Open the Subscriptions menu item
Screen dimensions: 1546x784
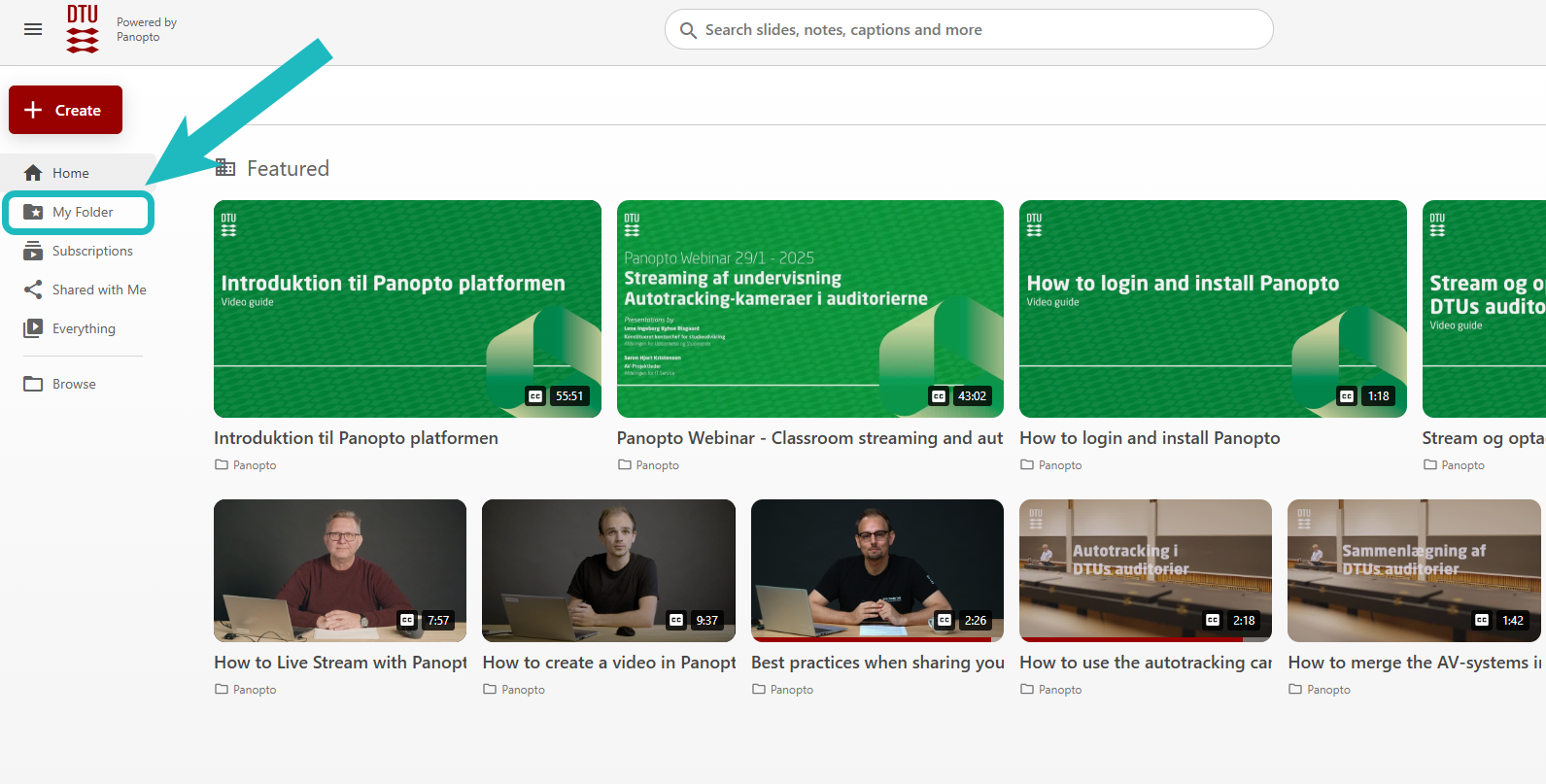coord(92,251)
